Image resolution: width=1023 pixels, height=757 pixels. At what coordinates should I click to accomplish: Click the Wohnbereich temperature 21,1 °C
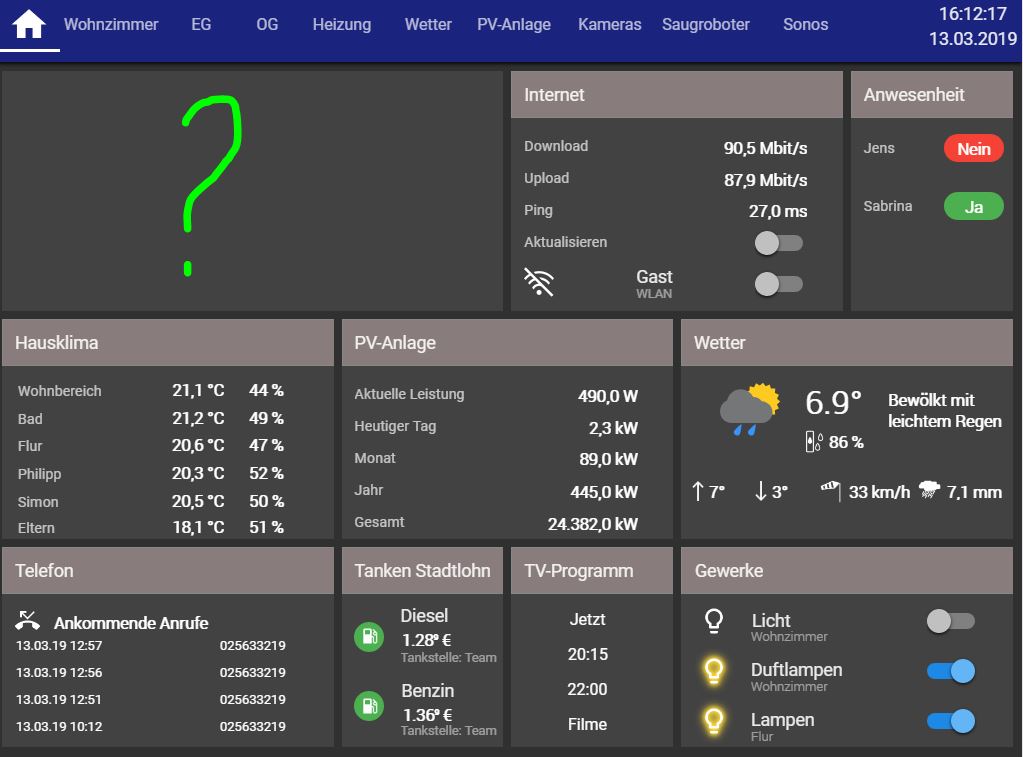coord(198,390)
